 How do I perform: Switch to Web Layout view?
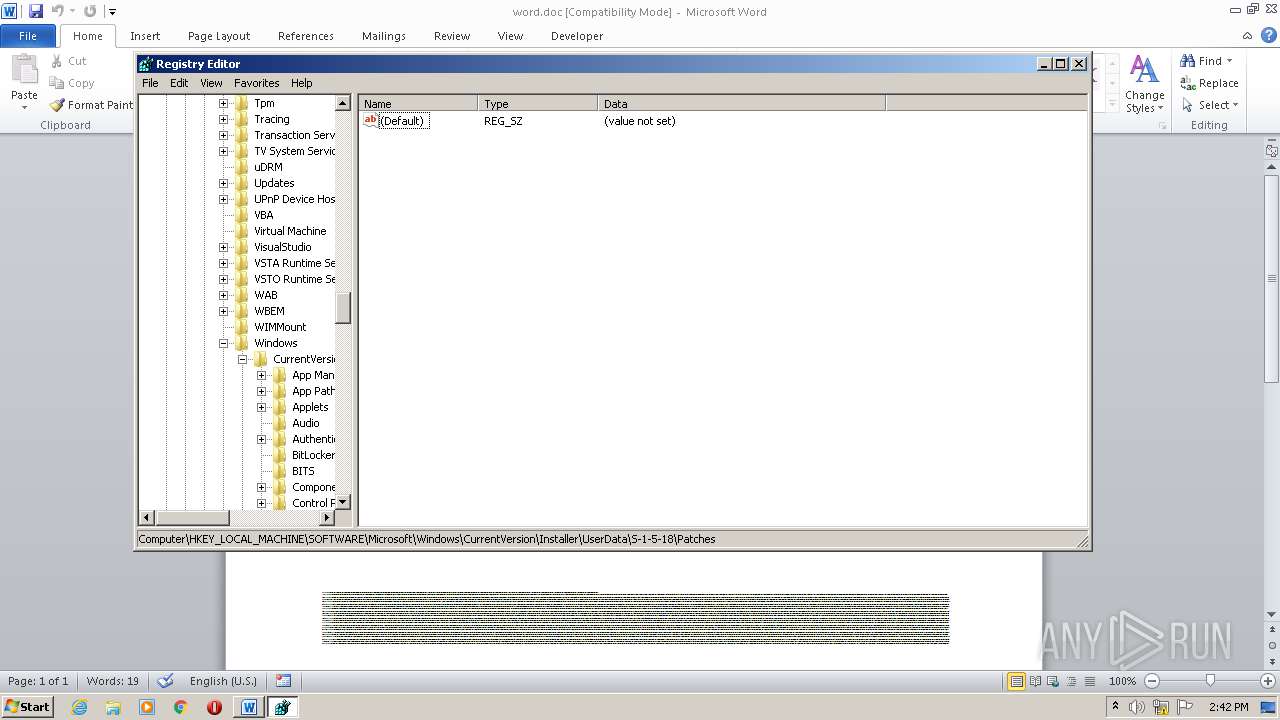tap(1052, 681)
